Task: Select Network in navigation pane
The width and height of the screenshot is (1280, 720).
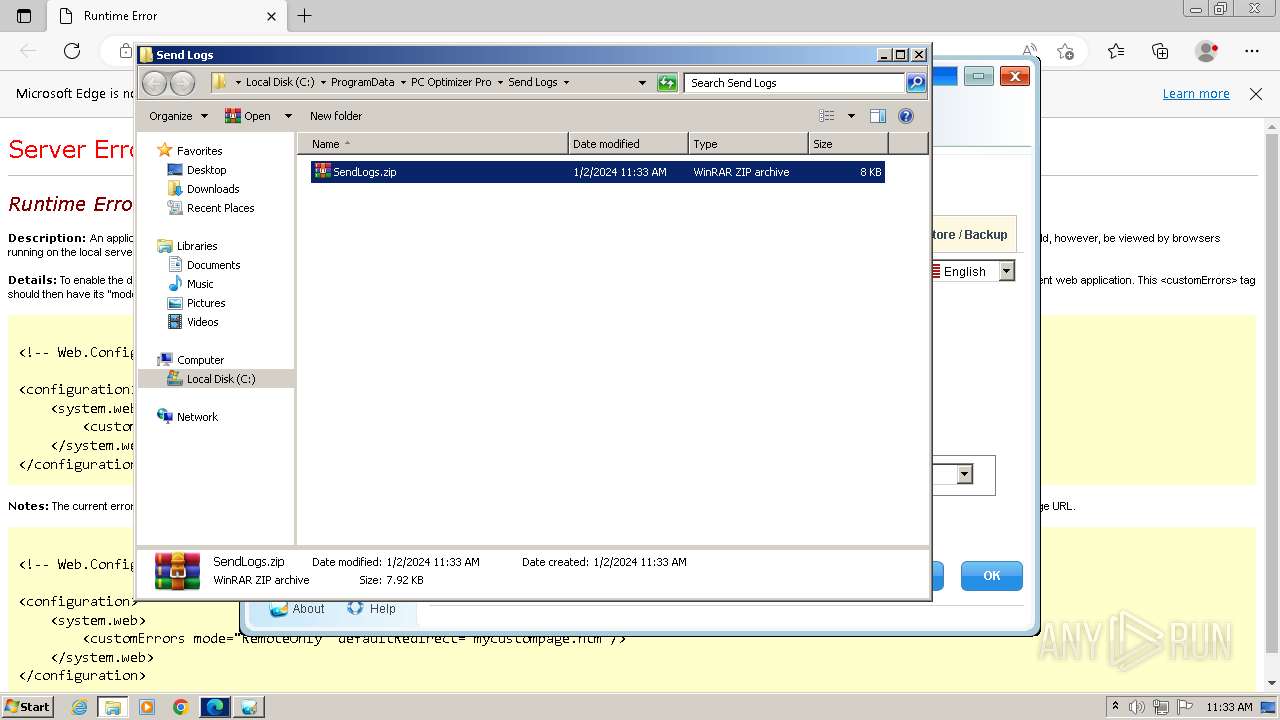Action: pos(197,417)
